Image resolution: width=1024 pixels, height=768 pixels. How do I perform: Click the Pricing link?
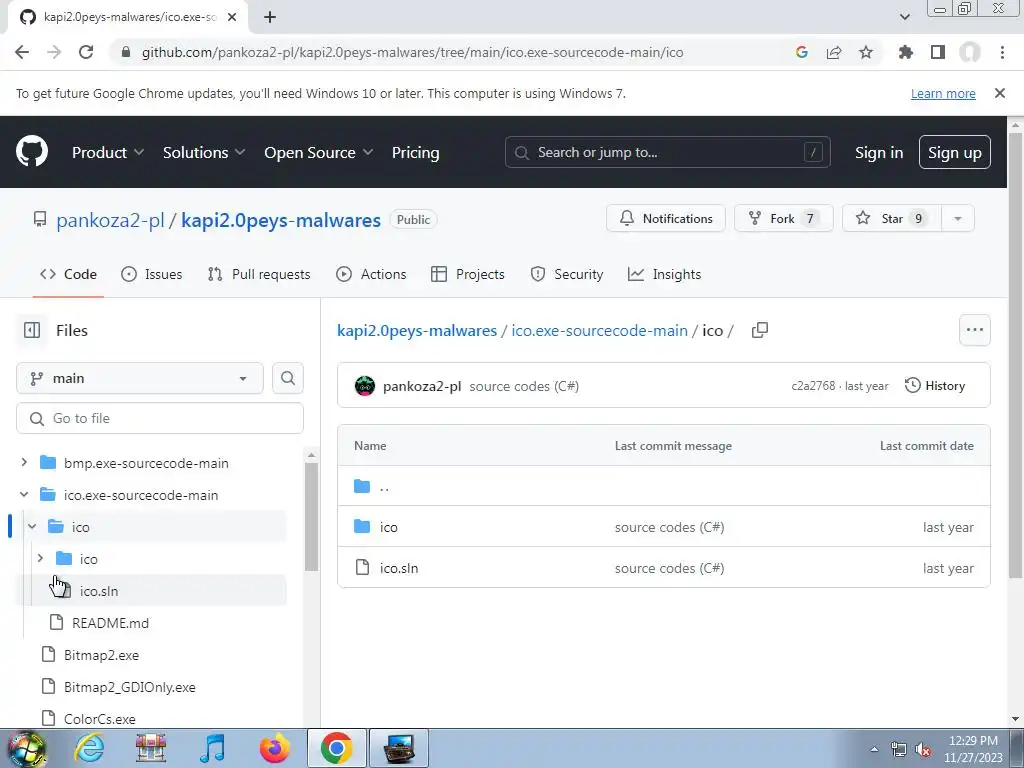(x=415, y=152)
